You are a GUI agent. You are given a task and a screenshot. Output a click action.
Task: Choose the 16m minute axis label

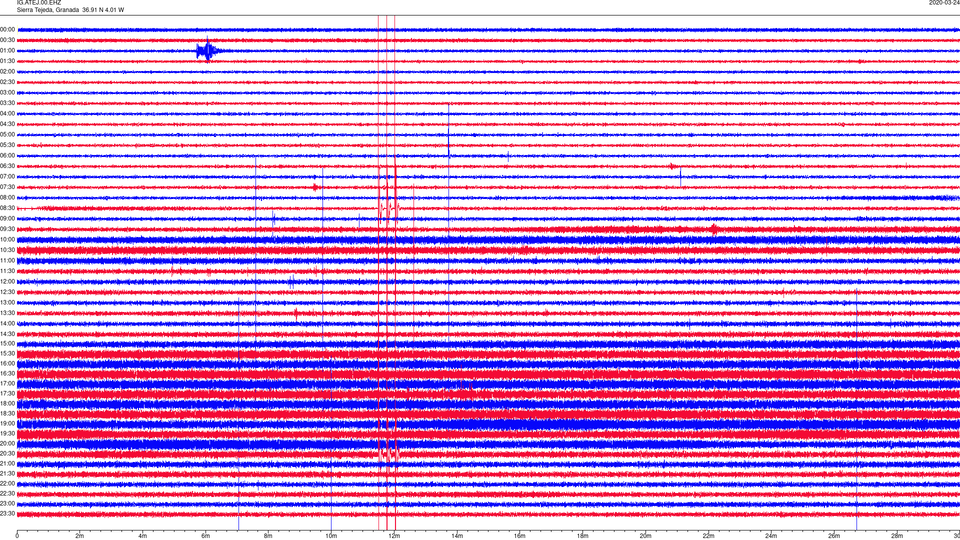(520, 536)
